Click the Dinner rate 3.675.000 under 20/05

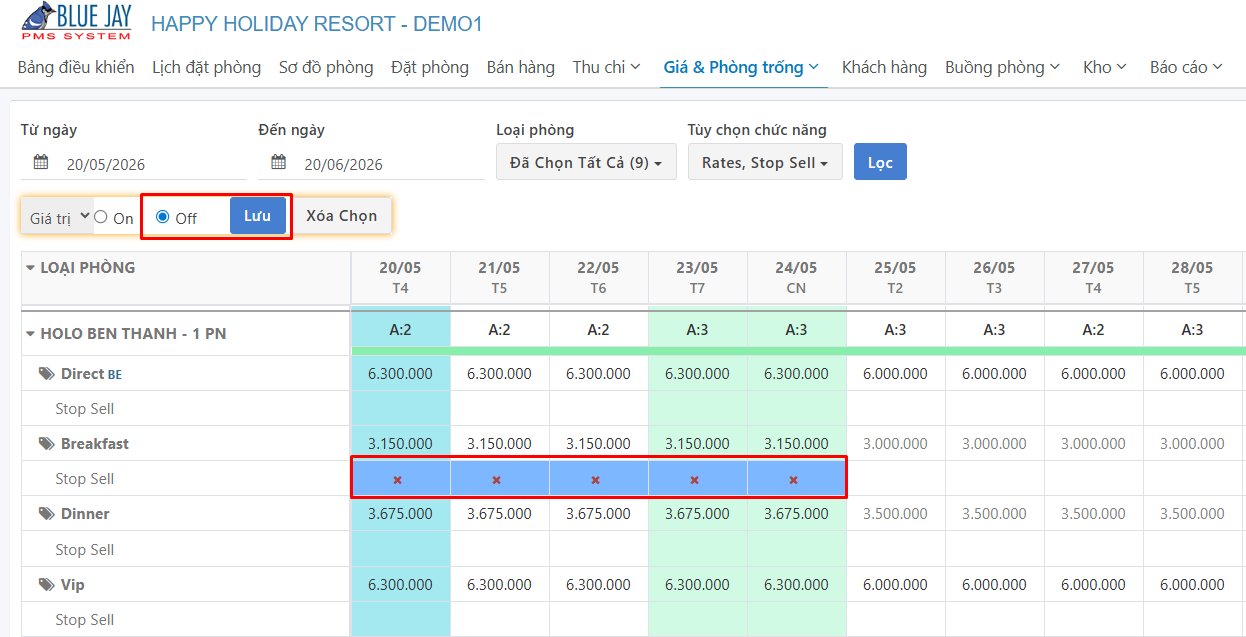400,514
